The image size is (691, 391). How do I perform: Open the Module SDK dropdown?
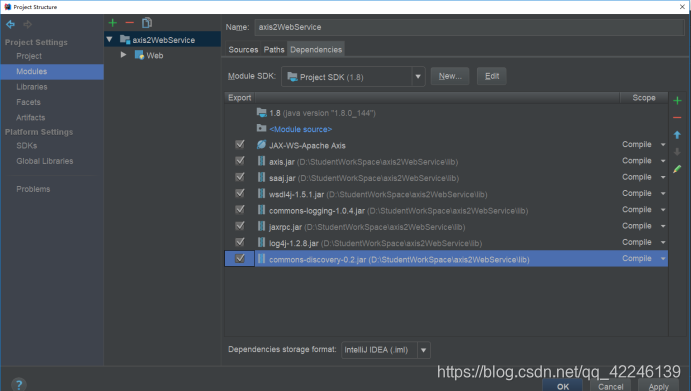pos(418,77)
